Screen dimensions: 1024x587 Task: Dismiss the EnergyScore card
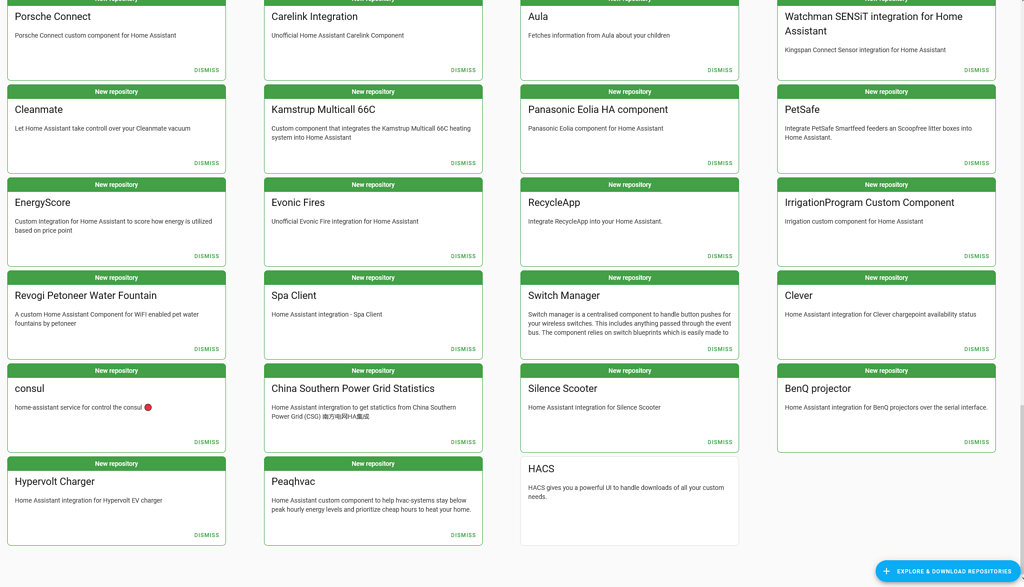[206, 256]
